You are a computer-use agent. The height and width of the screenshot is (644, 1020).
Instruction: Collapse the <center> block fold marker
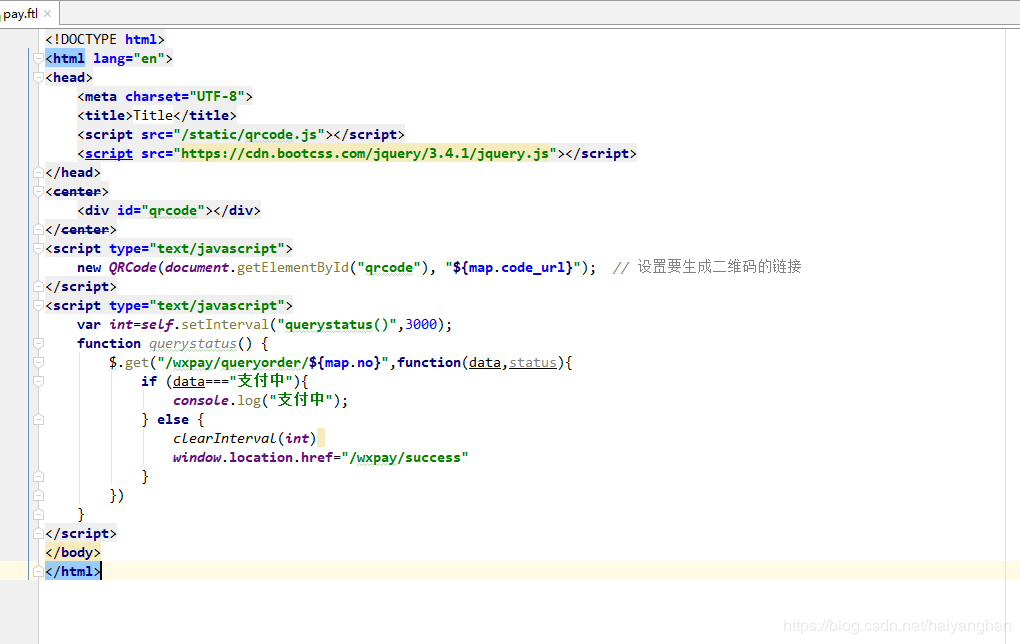pyautogui.click(x=38, y=191)
